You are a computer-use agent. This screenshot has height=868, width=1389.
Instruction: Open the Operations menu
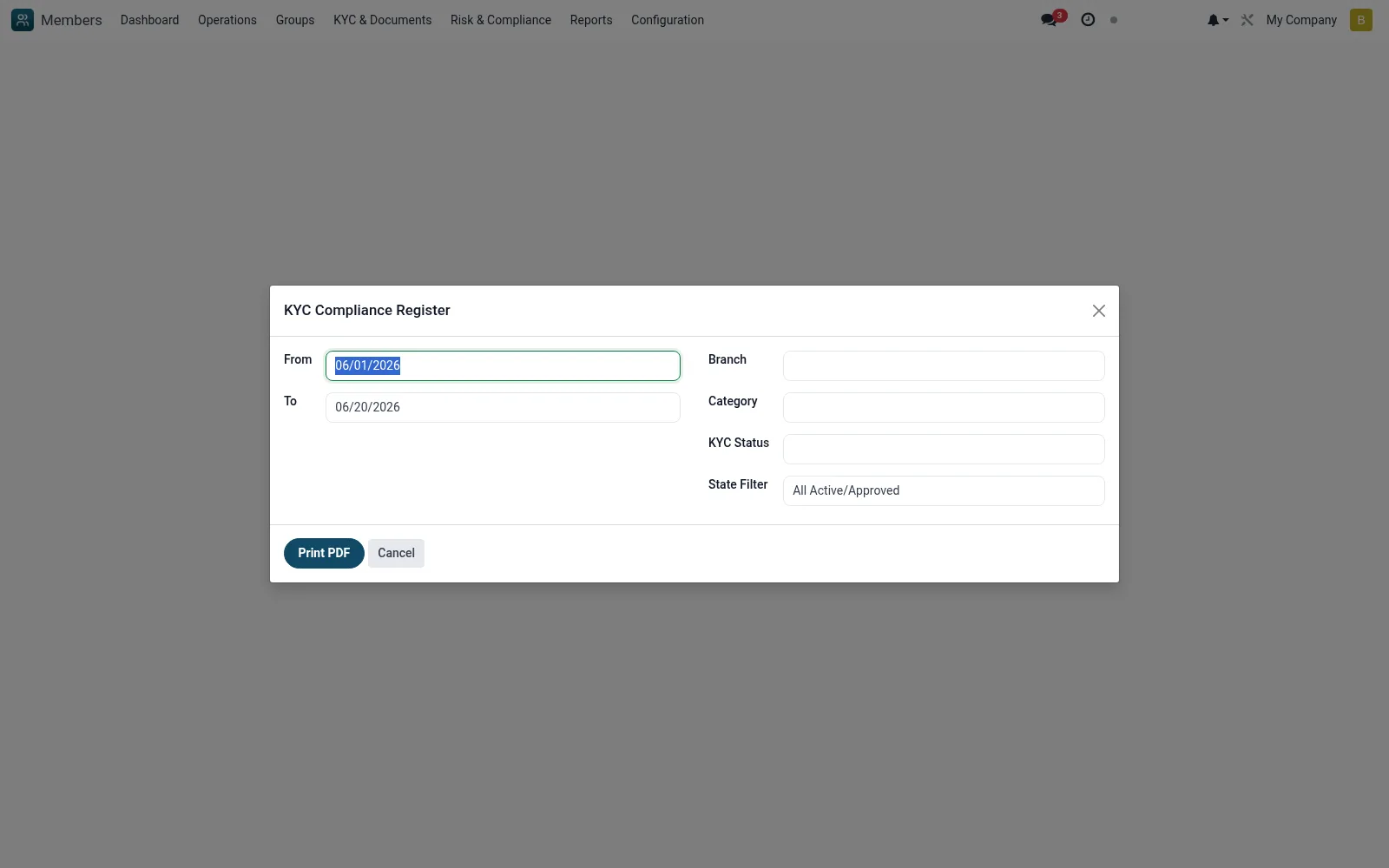pyautogui.click(x=227, y=20)
